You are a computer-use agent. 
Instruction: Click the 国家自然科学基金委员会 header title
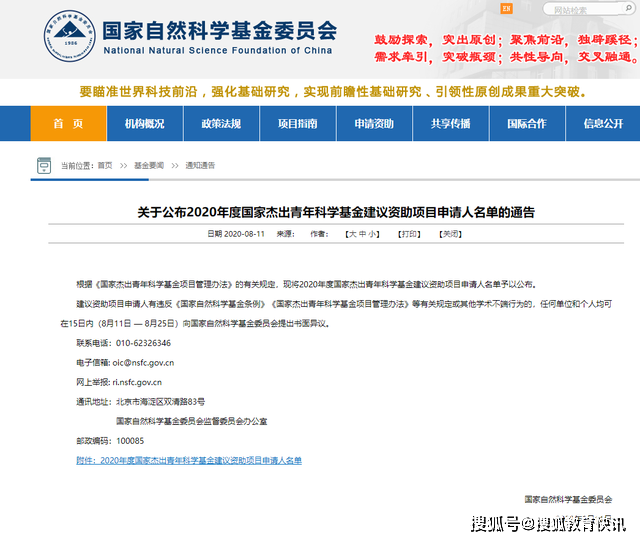220,31
